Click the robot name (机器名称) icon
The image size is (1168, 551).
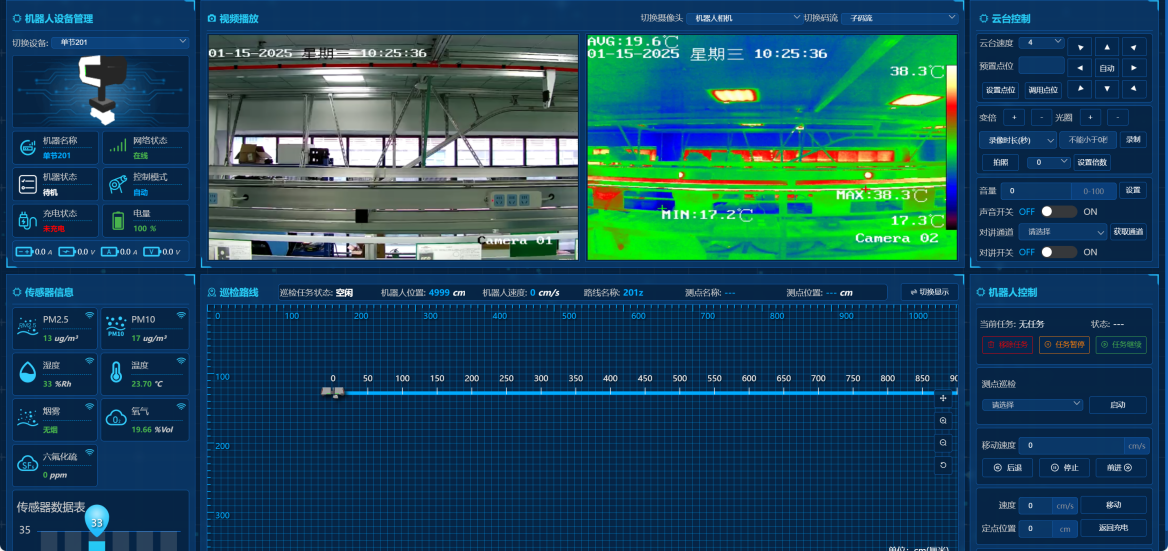click(26, 147)
